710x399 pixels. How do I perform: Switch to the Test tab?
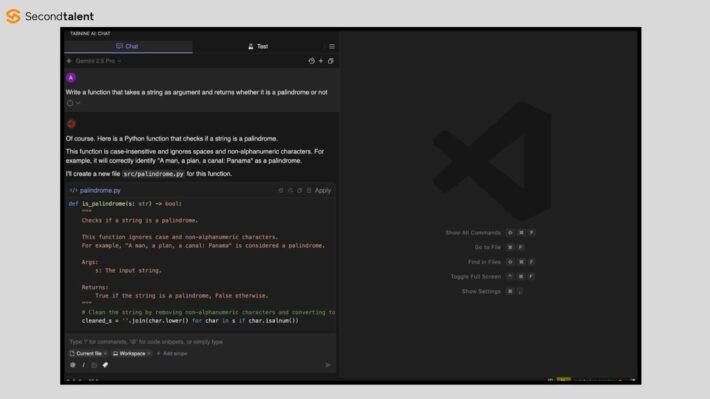[x=258, y=46]
